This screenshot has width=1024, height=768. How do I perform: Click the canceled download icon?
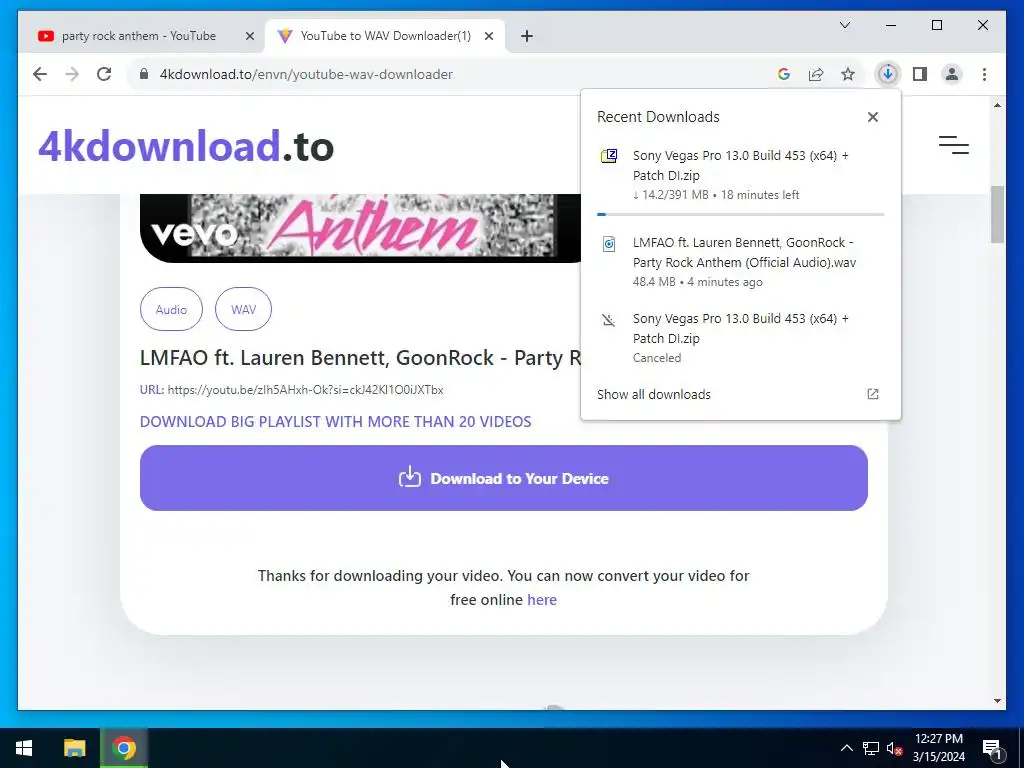[609, 320]
